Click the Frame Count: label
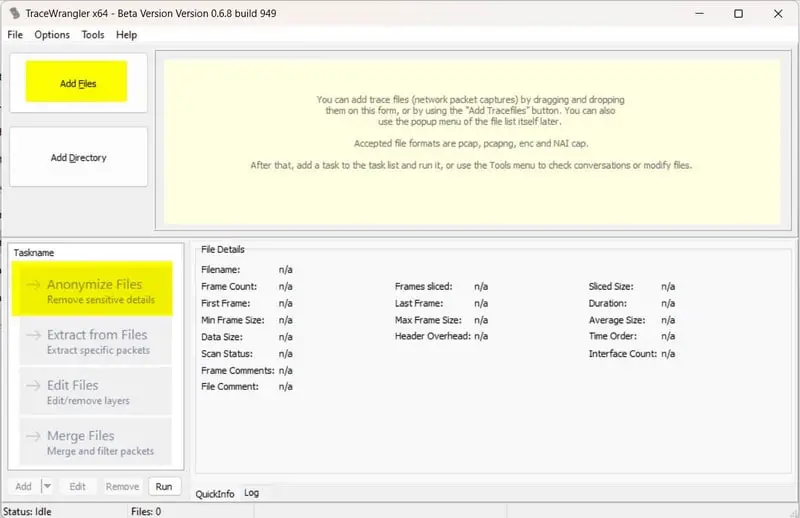Screen dimensions: 800x518 (x=229, y=286)
